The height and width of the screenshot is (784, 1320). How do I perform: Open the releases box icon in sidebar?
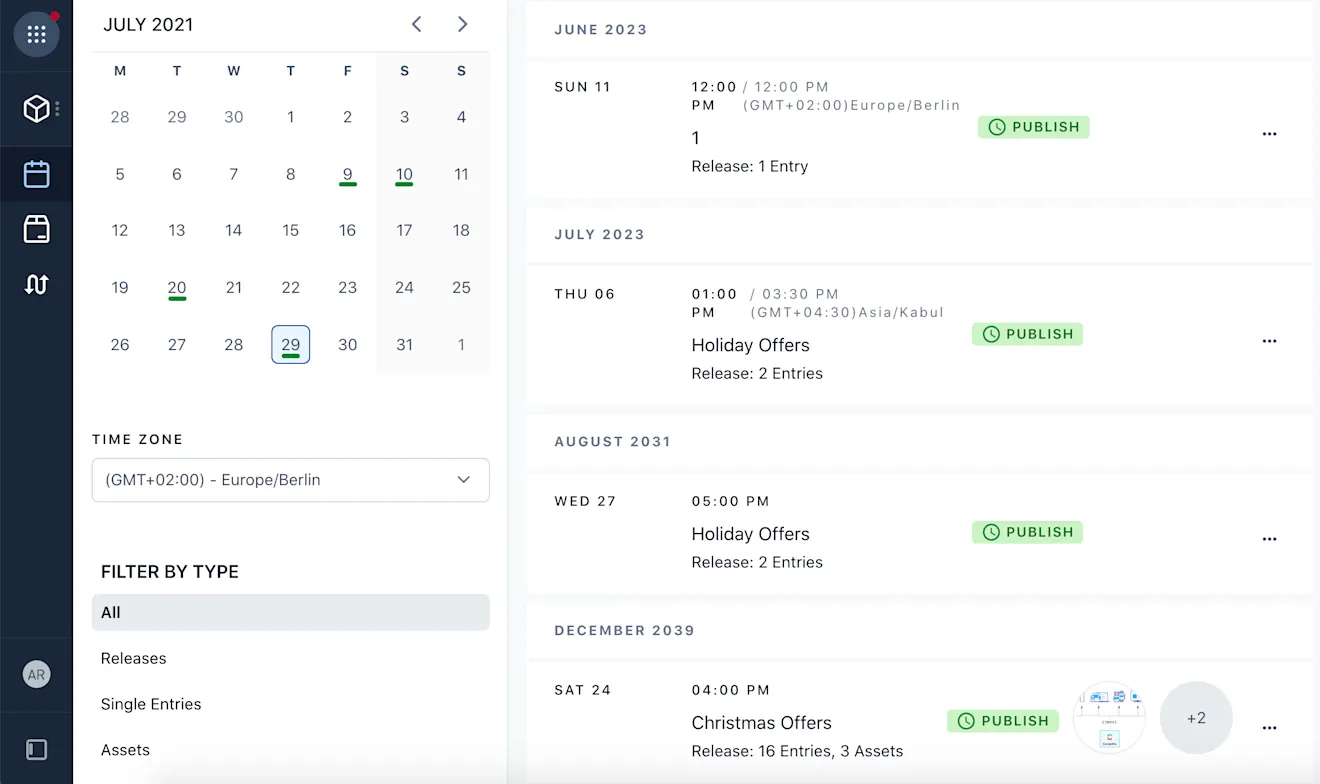click(37, 229)
